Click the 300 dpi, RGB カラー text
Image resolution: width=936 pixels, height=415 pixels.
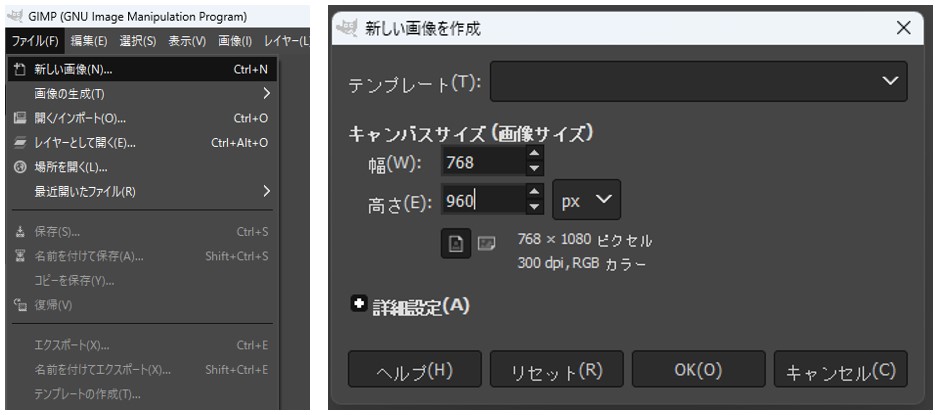click(581, 263)
